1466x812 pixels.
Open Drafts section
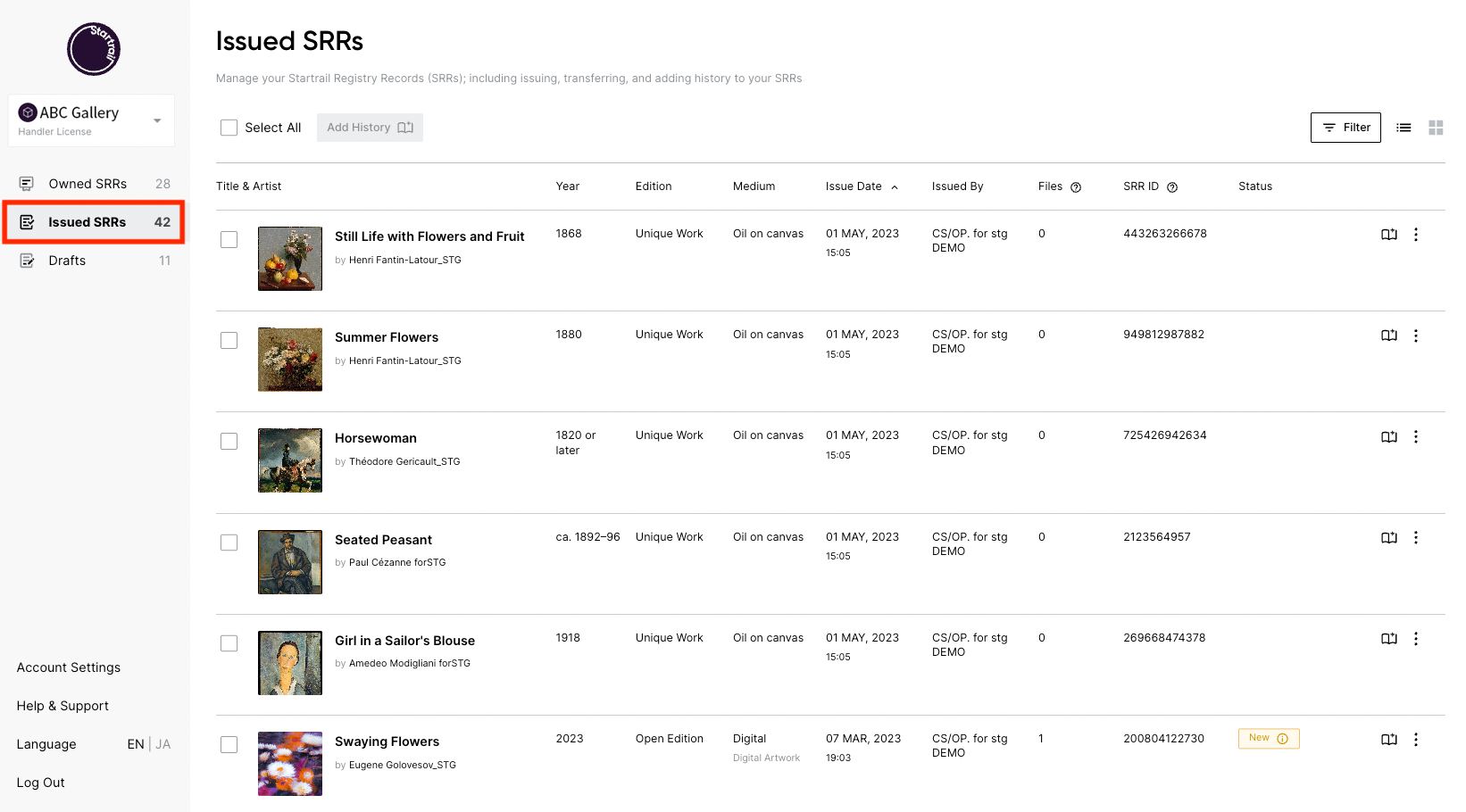(94, 261)
